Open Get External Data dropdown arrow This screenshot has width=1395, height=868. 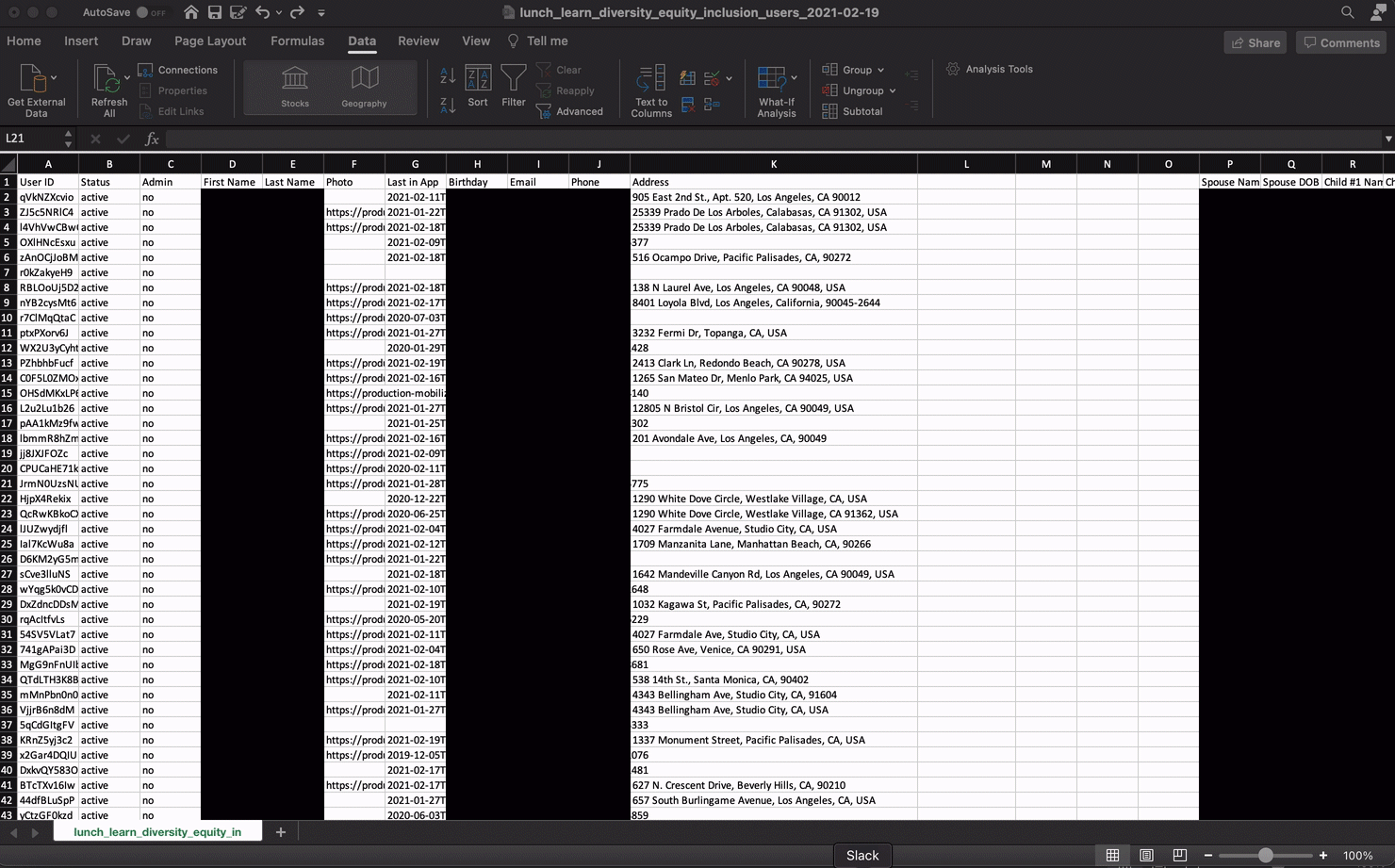54,77
